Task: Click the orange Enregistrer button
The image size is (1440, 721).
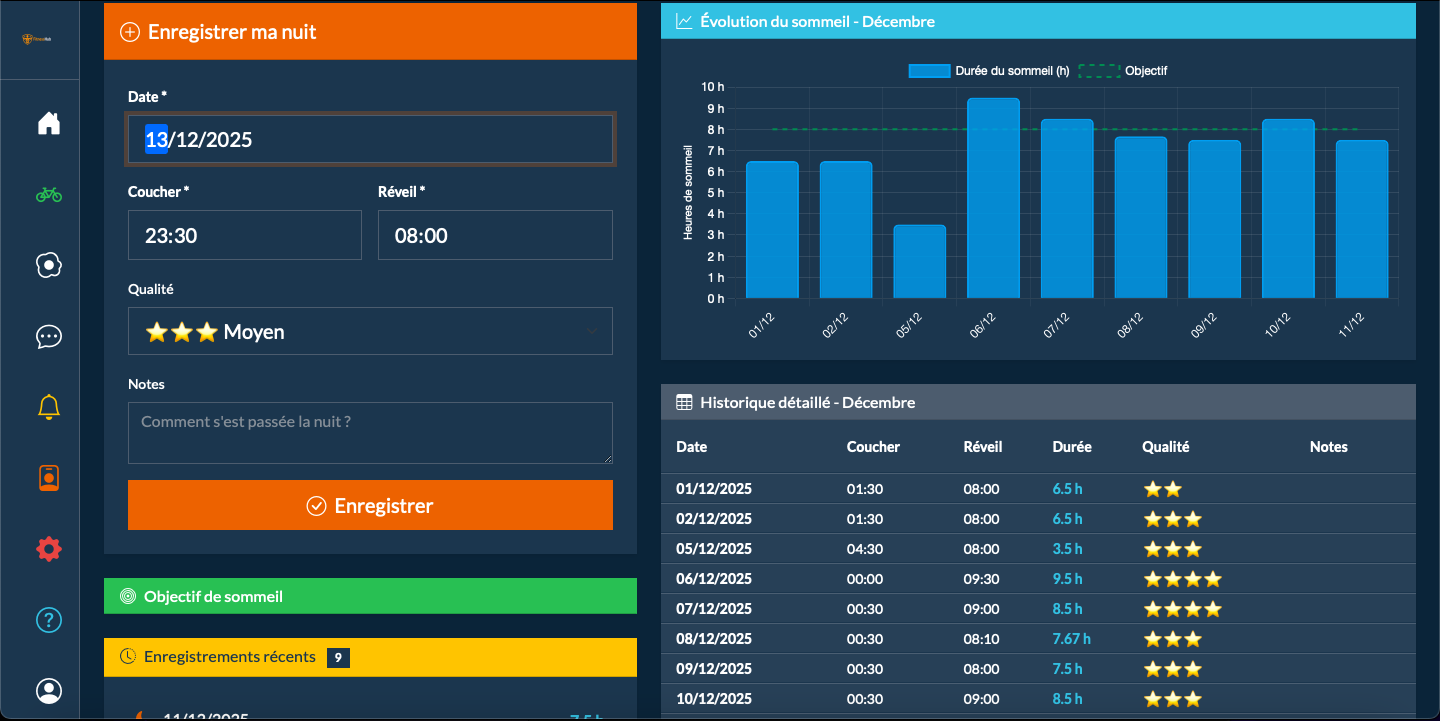Action: 370,506
